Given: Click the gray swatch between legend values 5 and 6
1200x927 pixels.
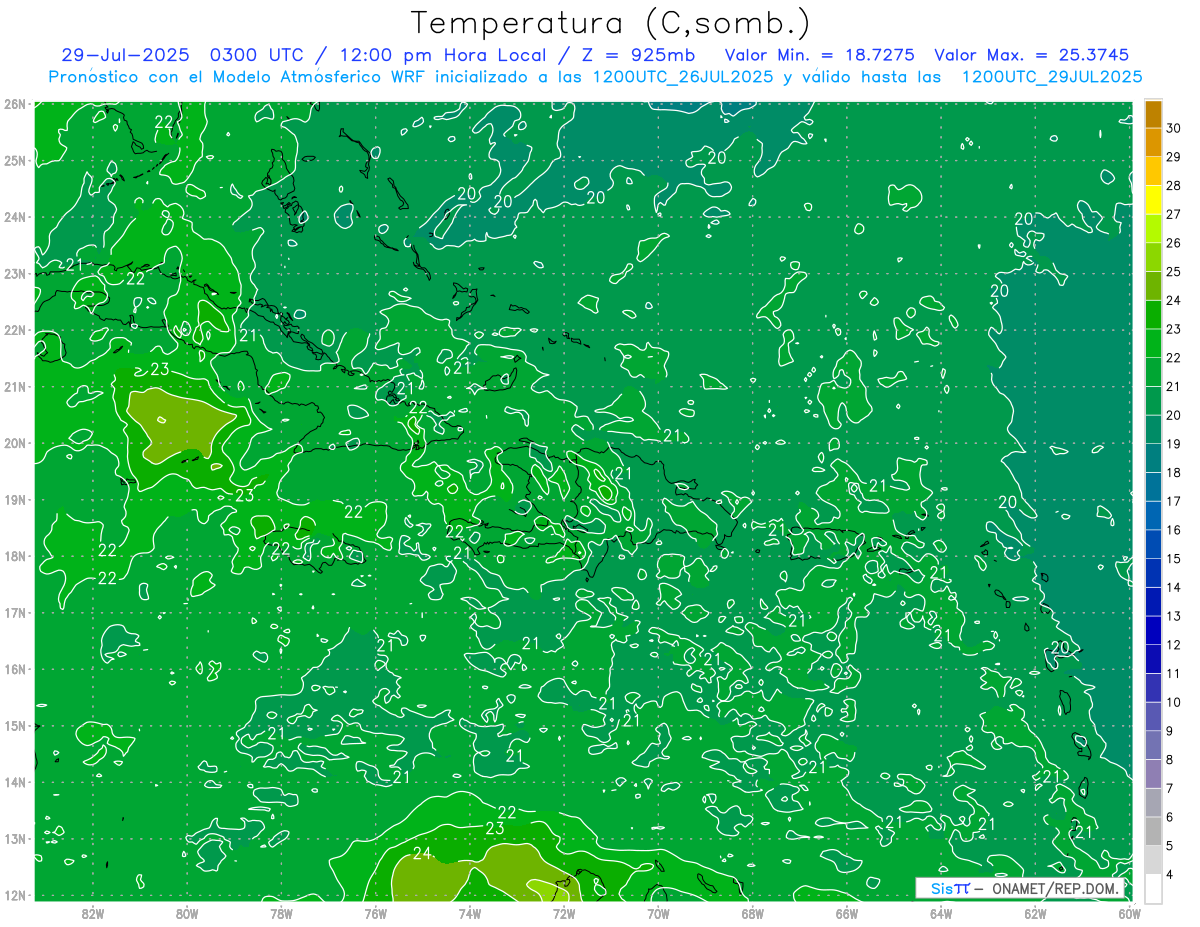Looking at the screenshot, I should click(x=1153, y=831).
